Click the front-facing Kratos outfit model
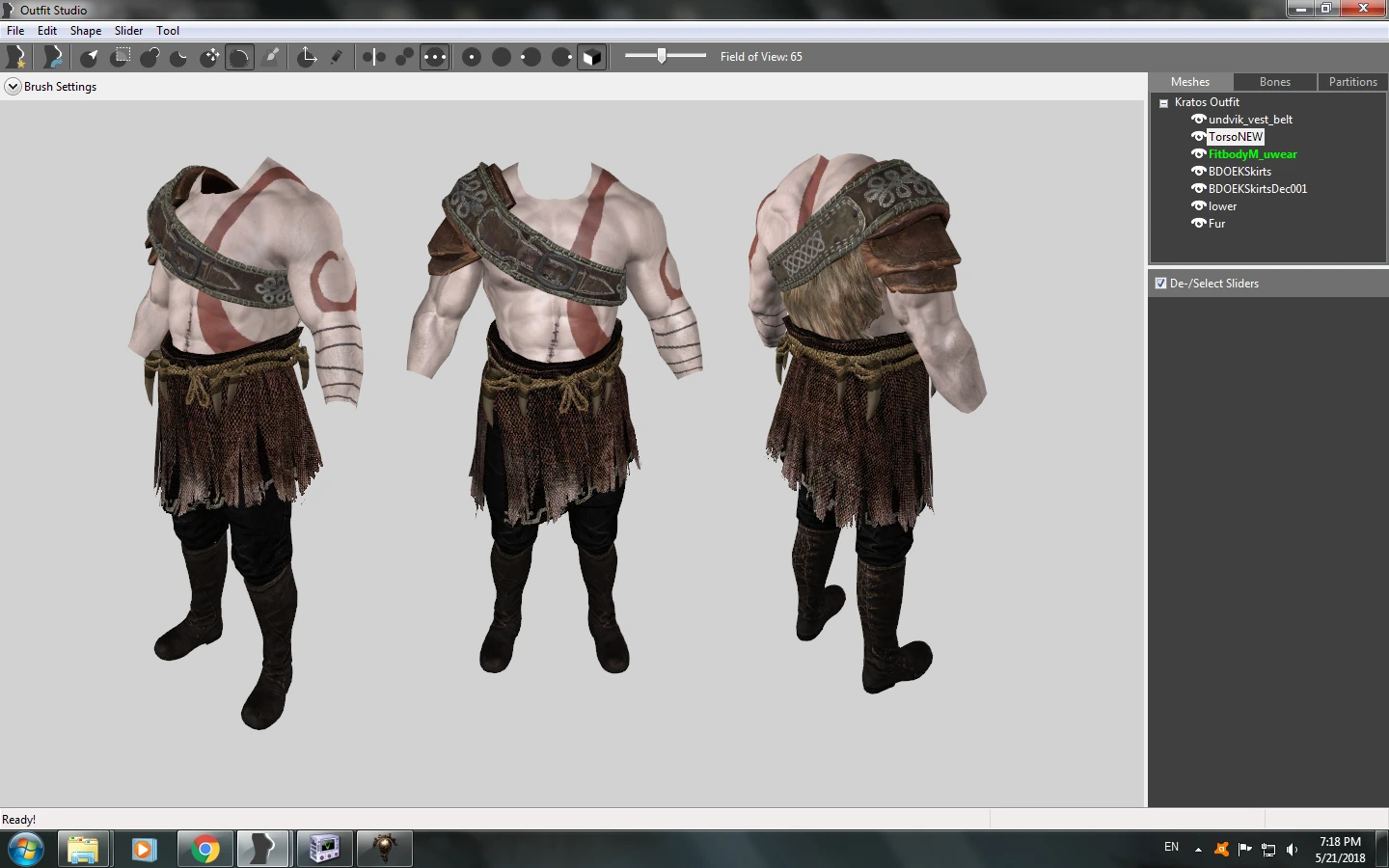Viewport: 1389px width, 868px height. (554, 415)
